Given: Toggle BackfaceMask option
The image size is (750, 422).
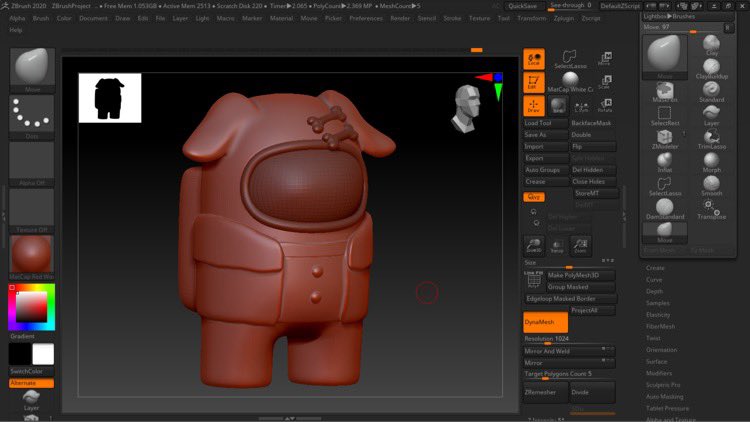Looking at the screenshot, I should coord(592,123).
